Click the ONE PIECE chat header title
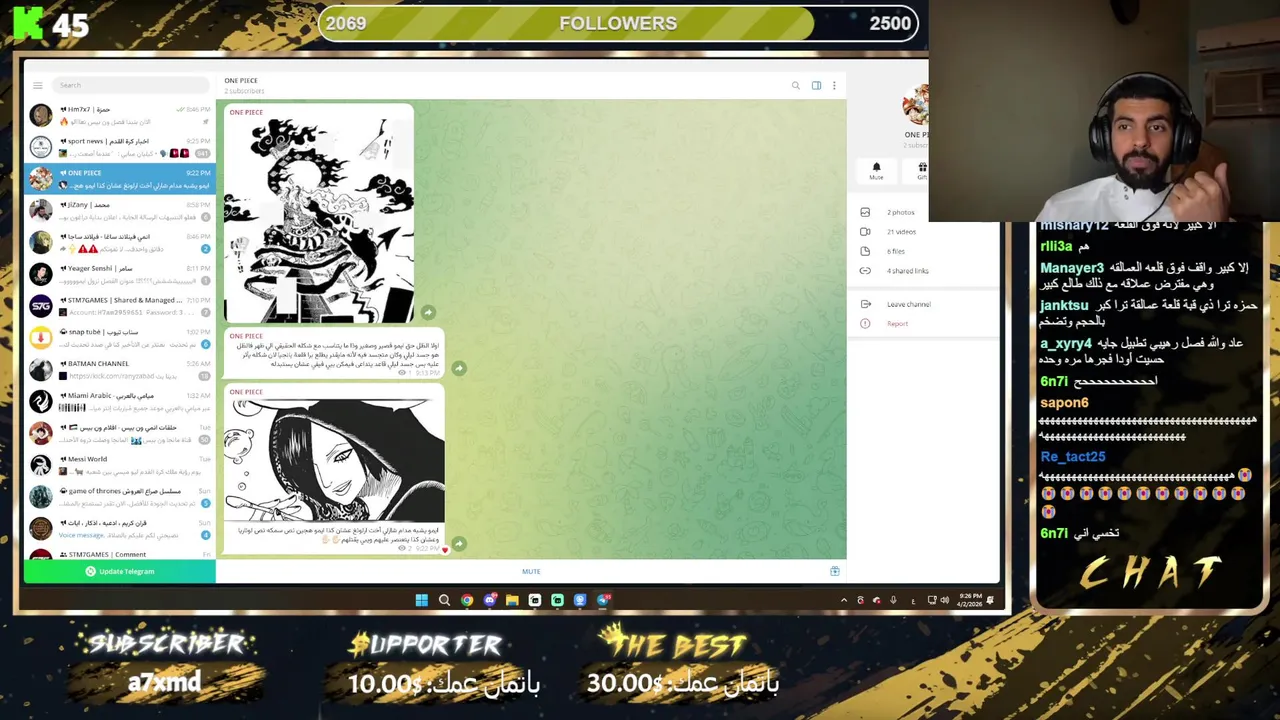 241,81
